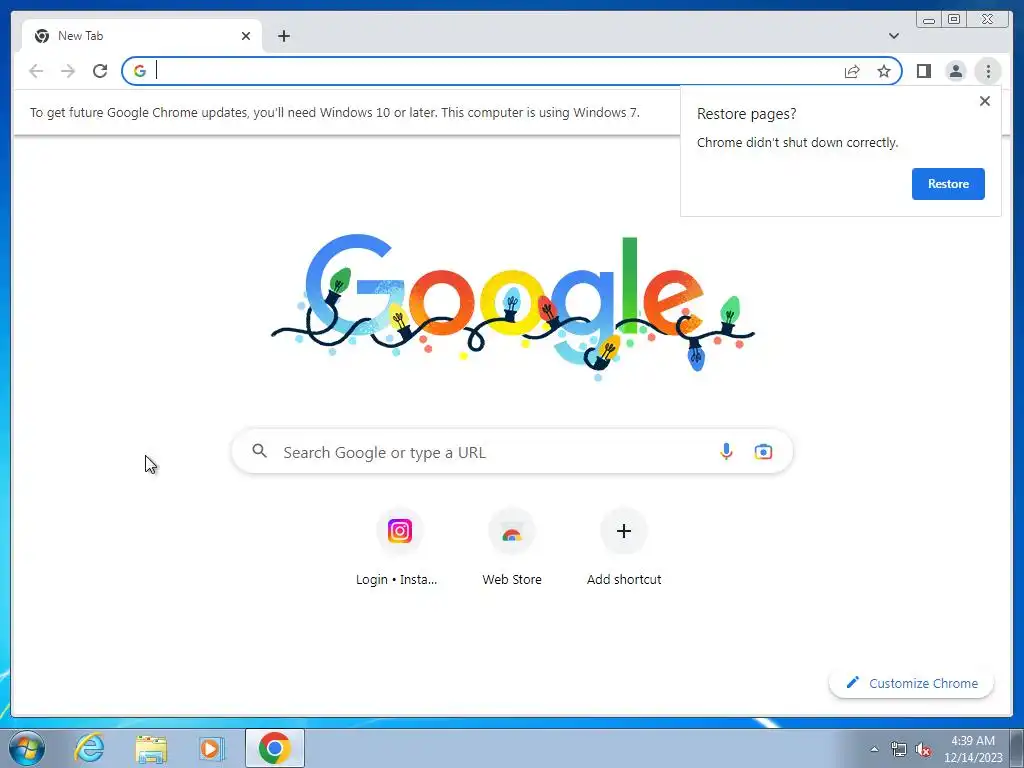The height and width of the screenshot is (768, 1024).
Task: Click the Restore button
Action: (948, 184)
